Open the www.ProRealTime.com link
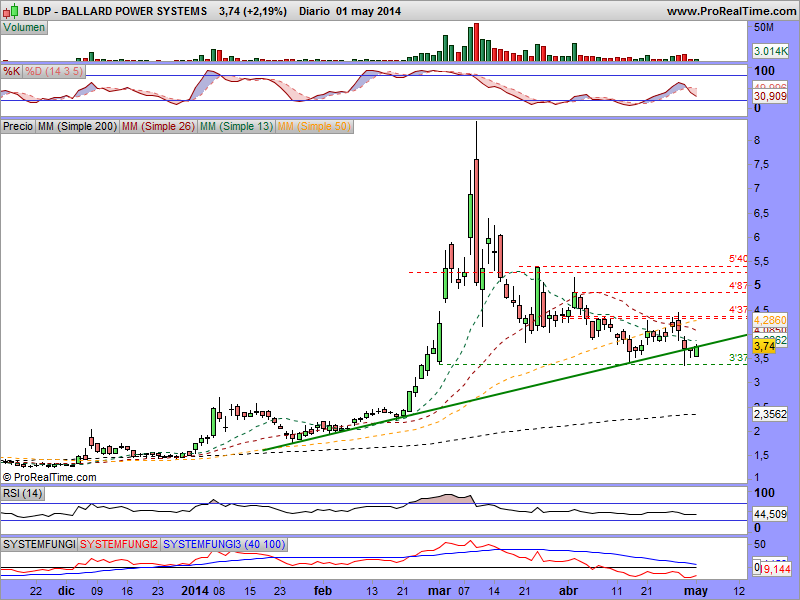 [x=731, y=11]
